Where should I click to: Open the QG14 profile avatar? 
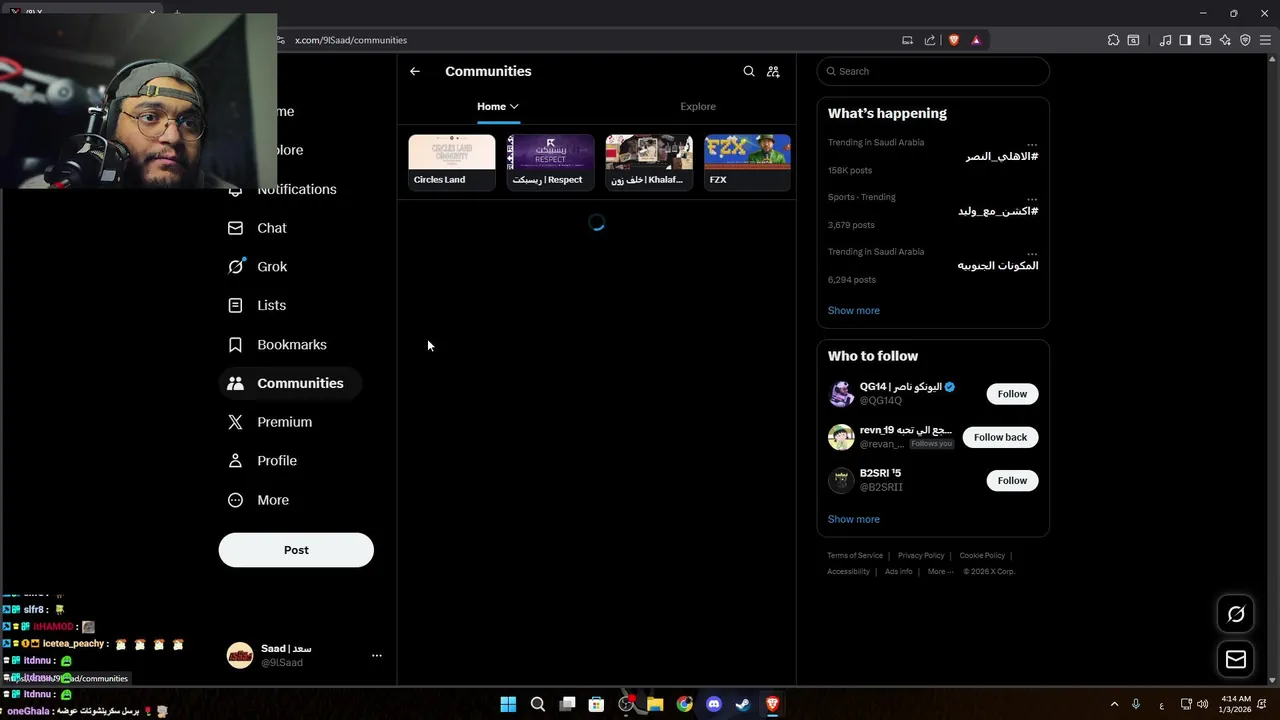(x=841, y=393)
